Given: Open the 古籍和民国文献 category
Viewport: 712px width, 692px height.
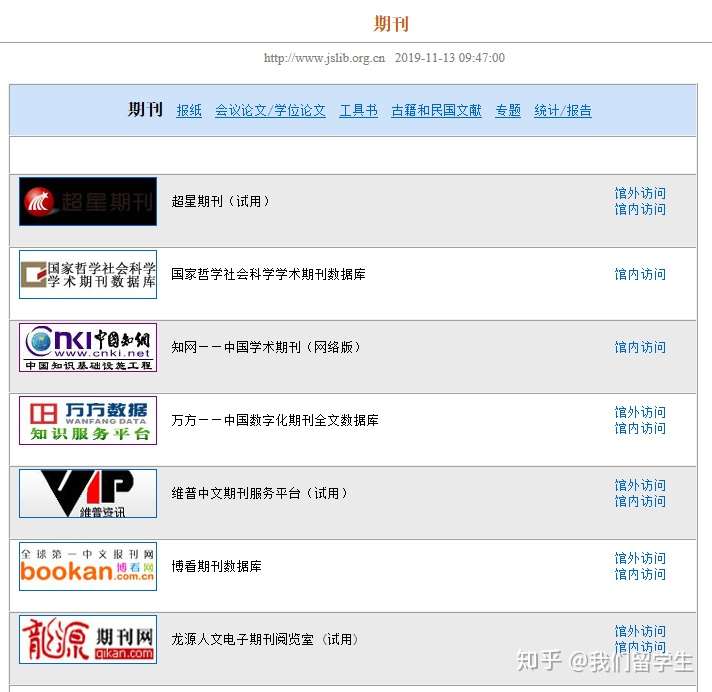Looking at the screenshot, I should pos(436,110).
